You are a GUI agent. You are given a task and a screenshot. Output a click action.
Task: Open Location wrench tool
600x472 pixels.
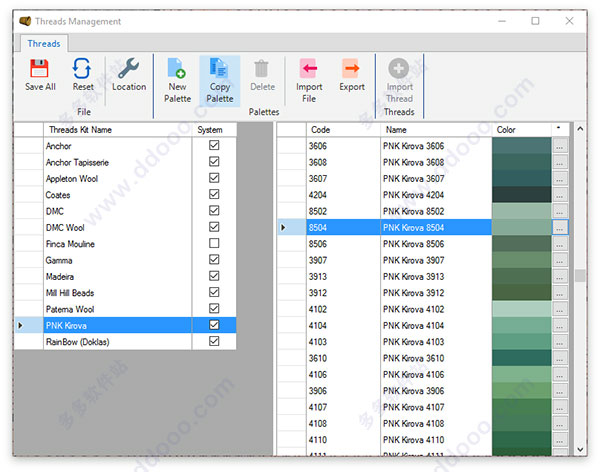[128, 68]
